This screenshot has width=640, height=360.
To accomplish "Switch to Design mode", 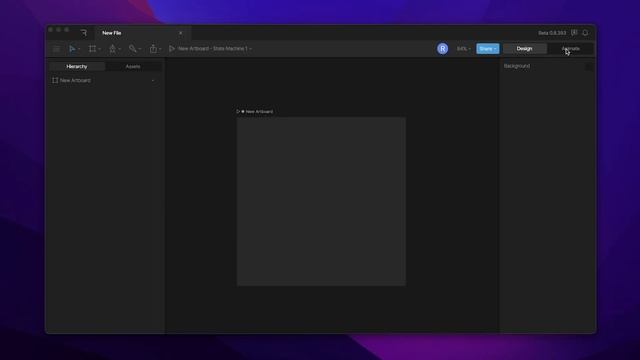I will 524,49.
